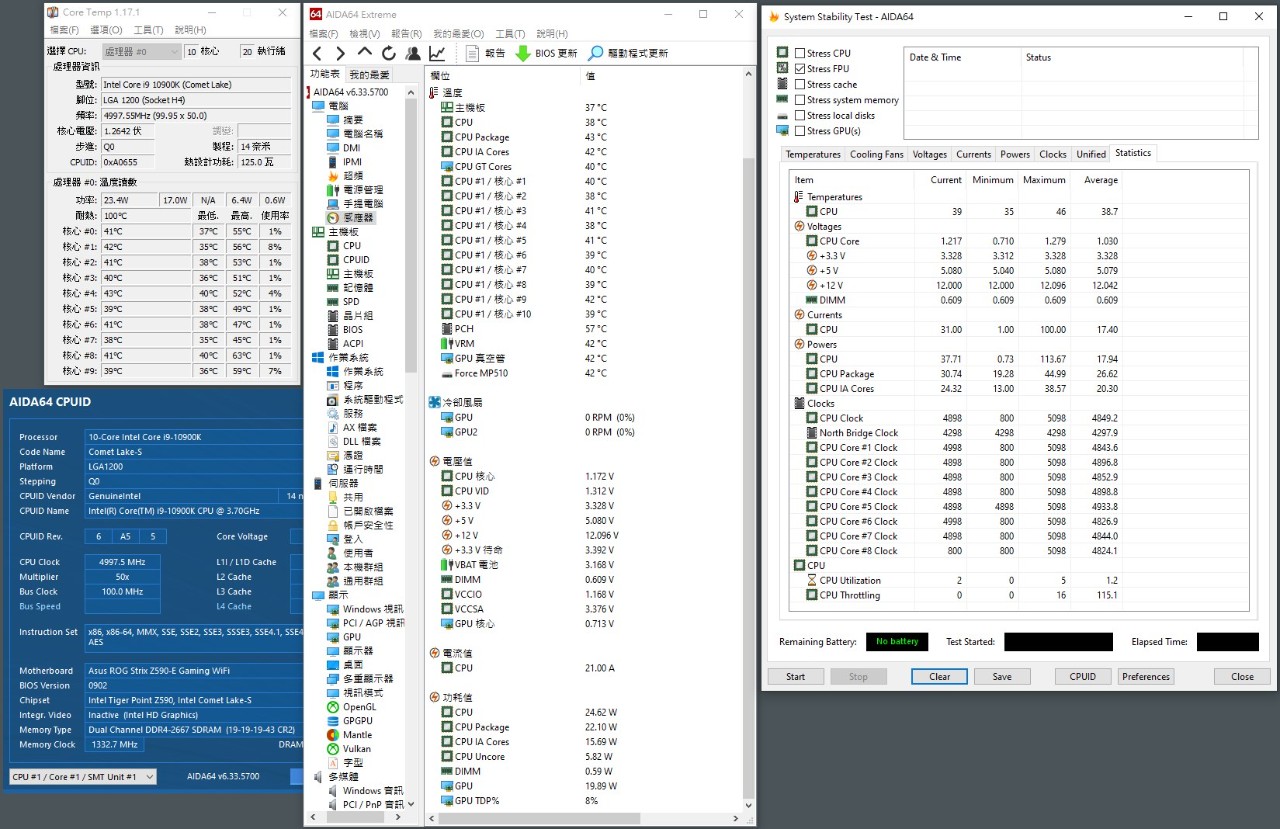Switch to 我的最愛 tab in AIDA64
Screen dimensions: 1280x829
click(369, 74)
